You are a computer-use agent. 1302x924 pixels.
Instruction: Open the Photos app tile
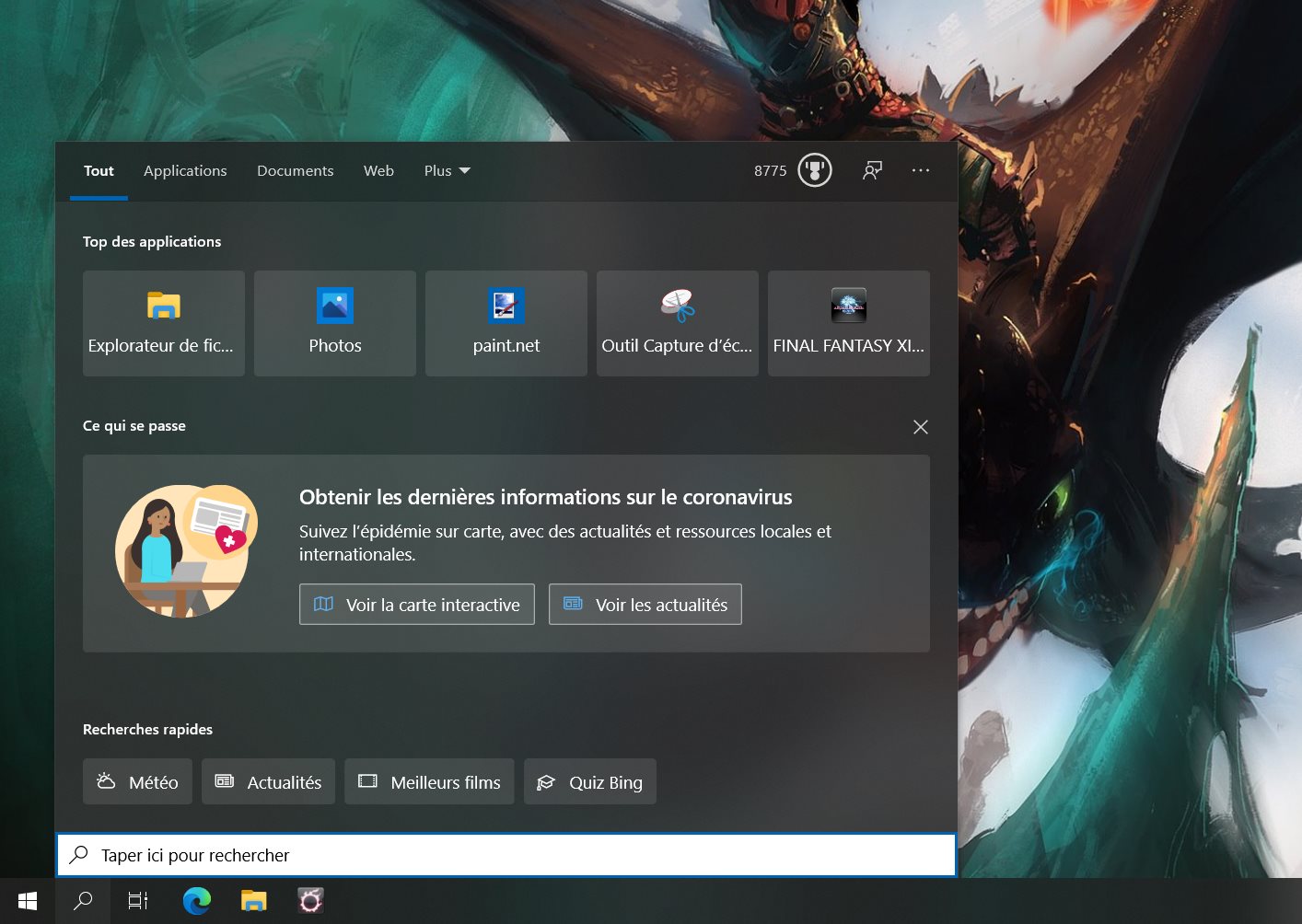pyautogui.click(x=335, y=323)
